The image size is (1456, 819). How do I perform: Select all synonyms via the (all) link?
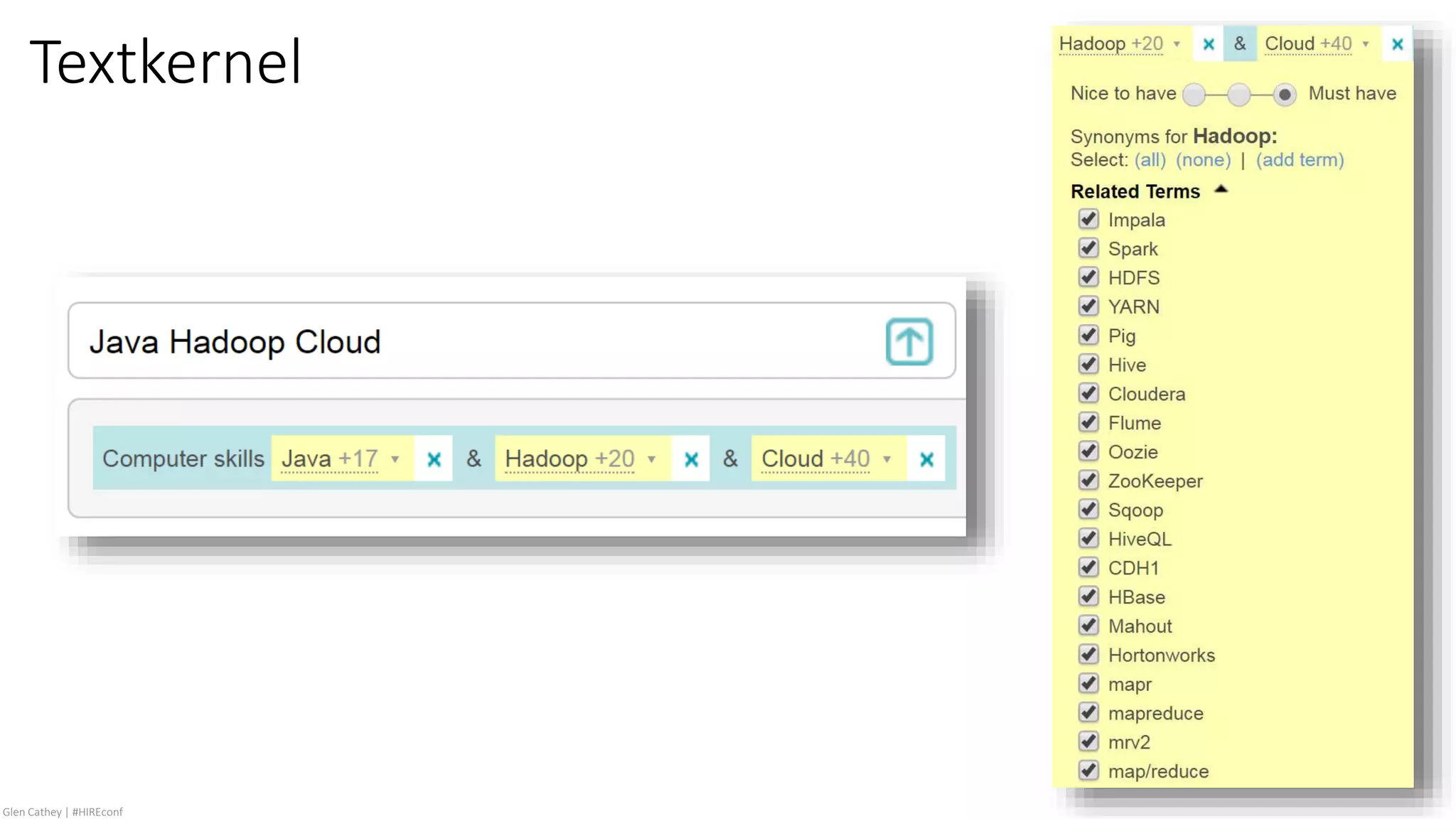point(1150,160)
